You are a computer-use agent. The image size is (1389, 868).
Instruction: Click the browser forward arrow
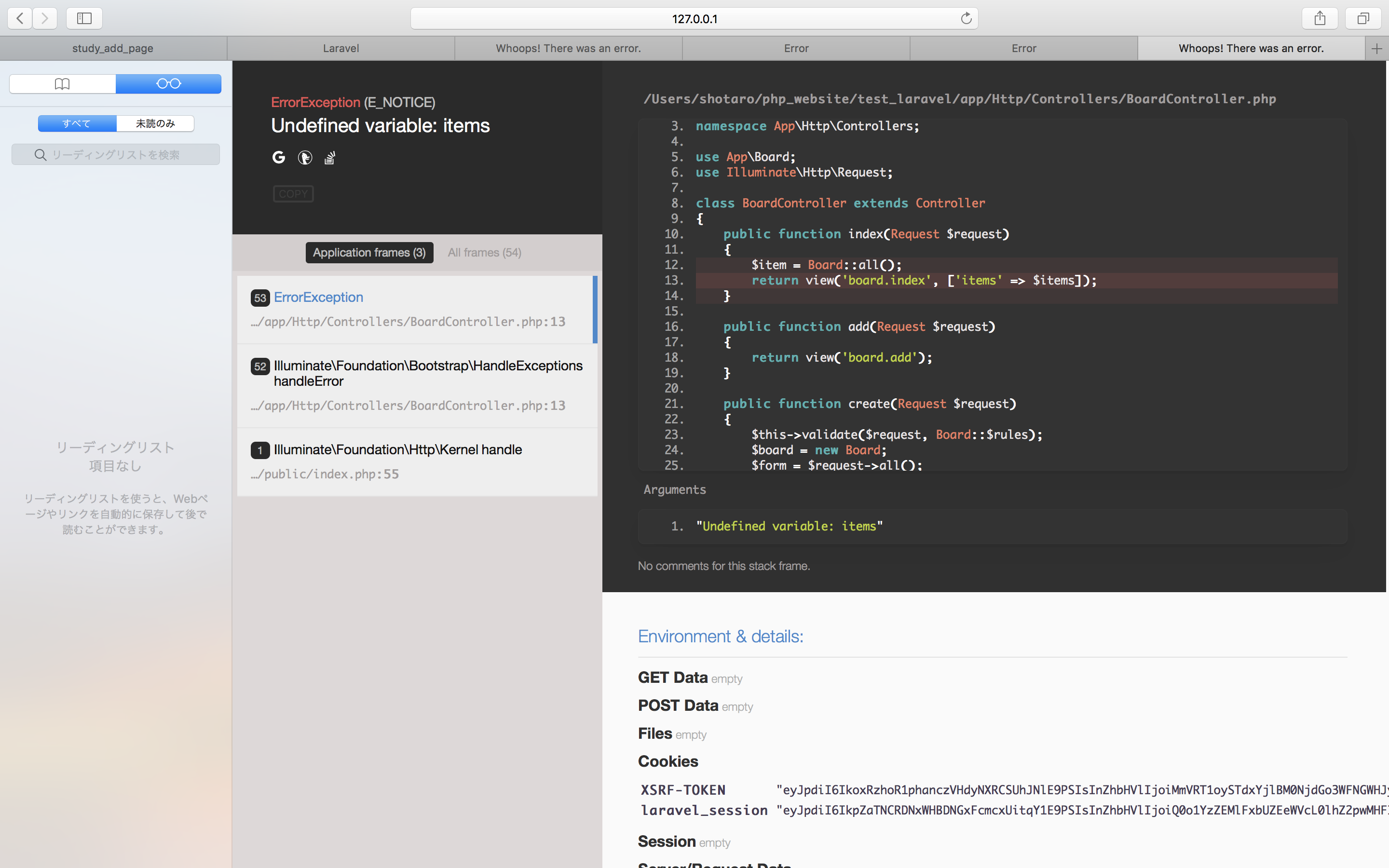[x=45, y=18]
